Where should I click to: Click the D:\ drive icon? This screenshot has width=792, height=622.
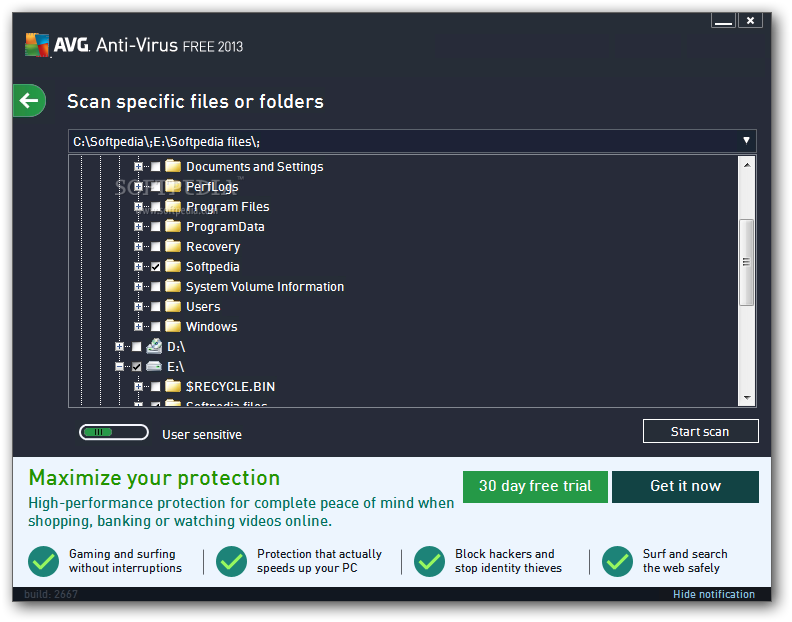point(154,346)
